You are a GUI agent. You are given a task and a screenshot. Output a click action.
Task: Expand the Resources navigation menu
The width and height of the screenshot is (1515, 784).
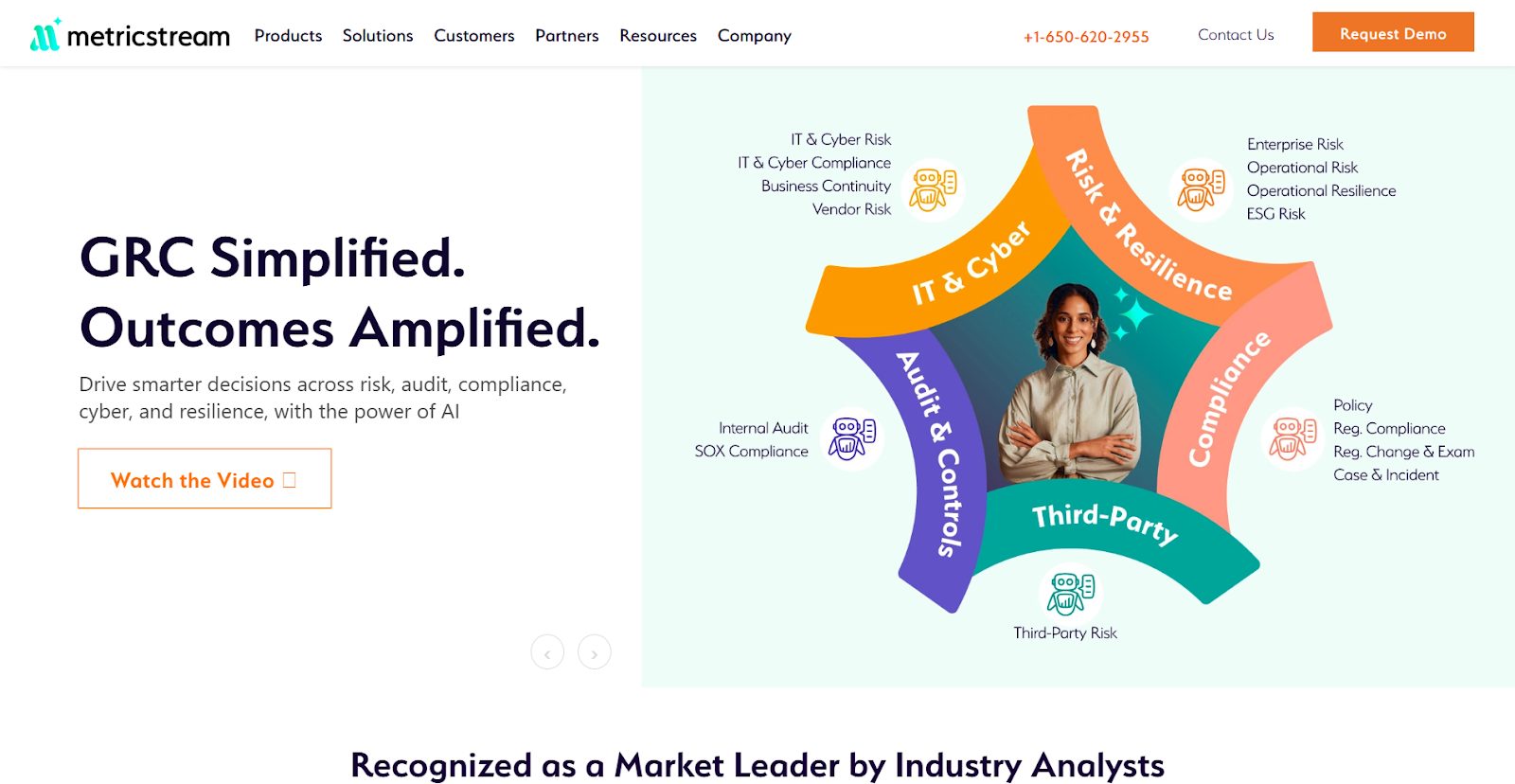tap(658, 36)
